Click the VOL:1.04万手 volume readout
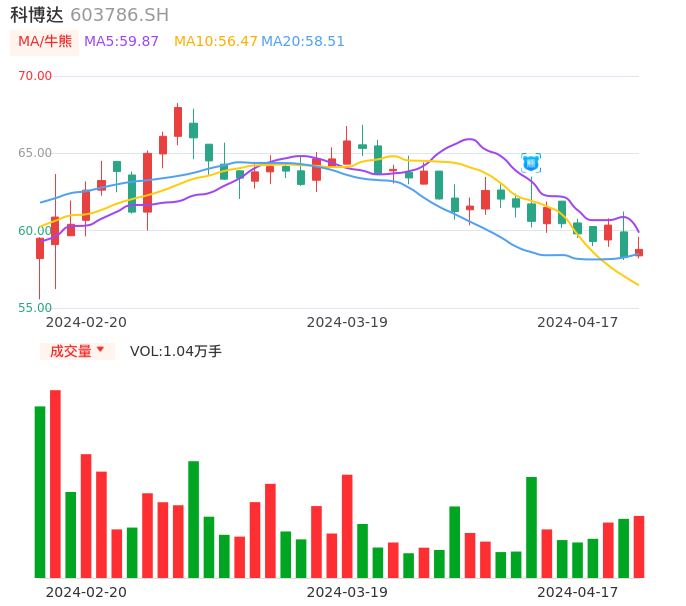686x606 pixels. click(x=176, y=351)
